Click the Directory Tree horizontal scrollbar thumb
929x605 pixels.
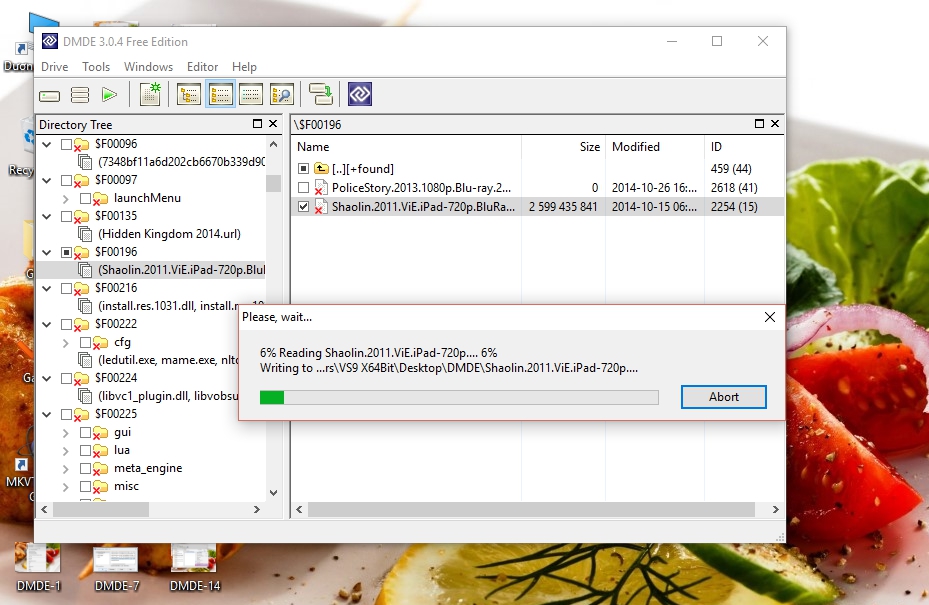[101, 510]
